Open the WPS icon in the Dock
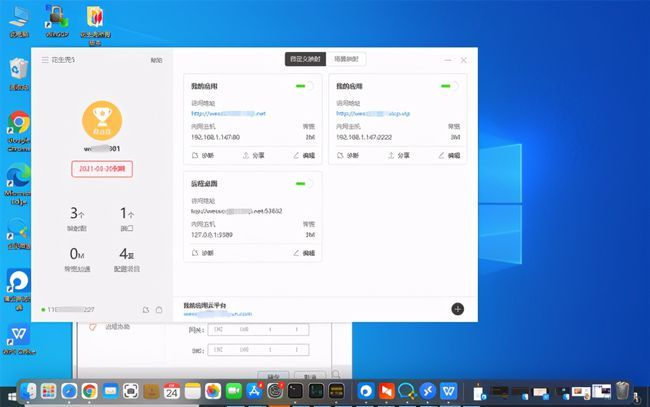The image size is (650, 407). click(449, 391)
